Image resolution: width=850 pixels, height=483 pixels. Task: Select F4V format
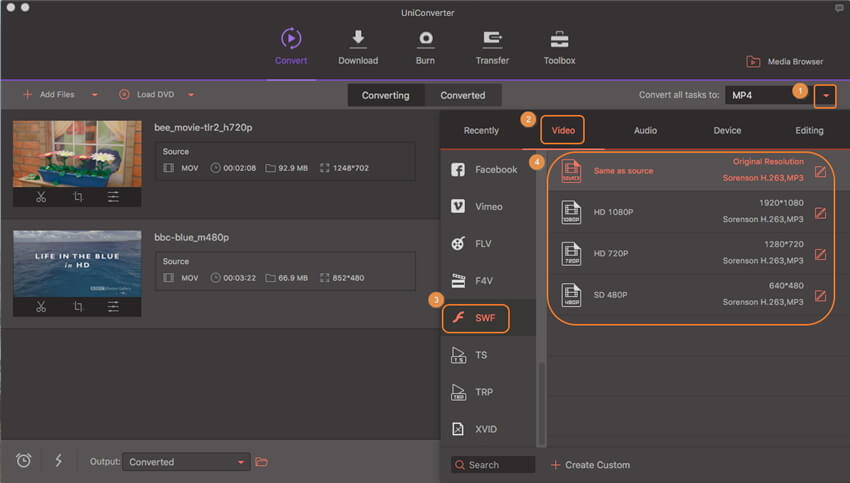coord(488,281)
